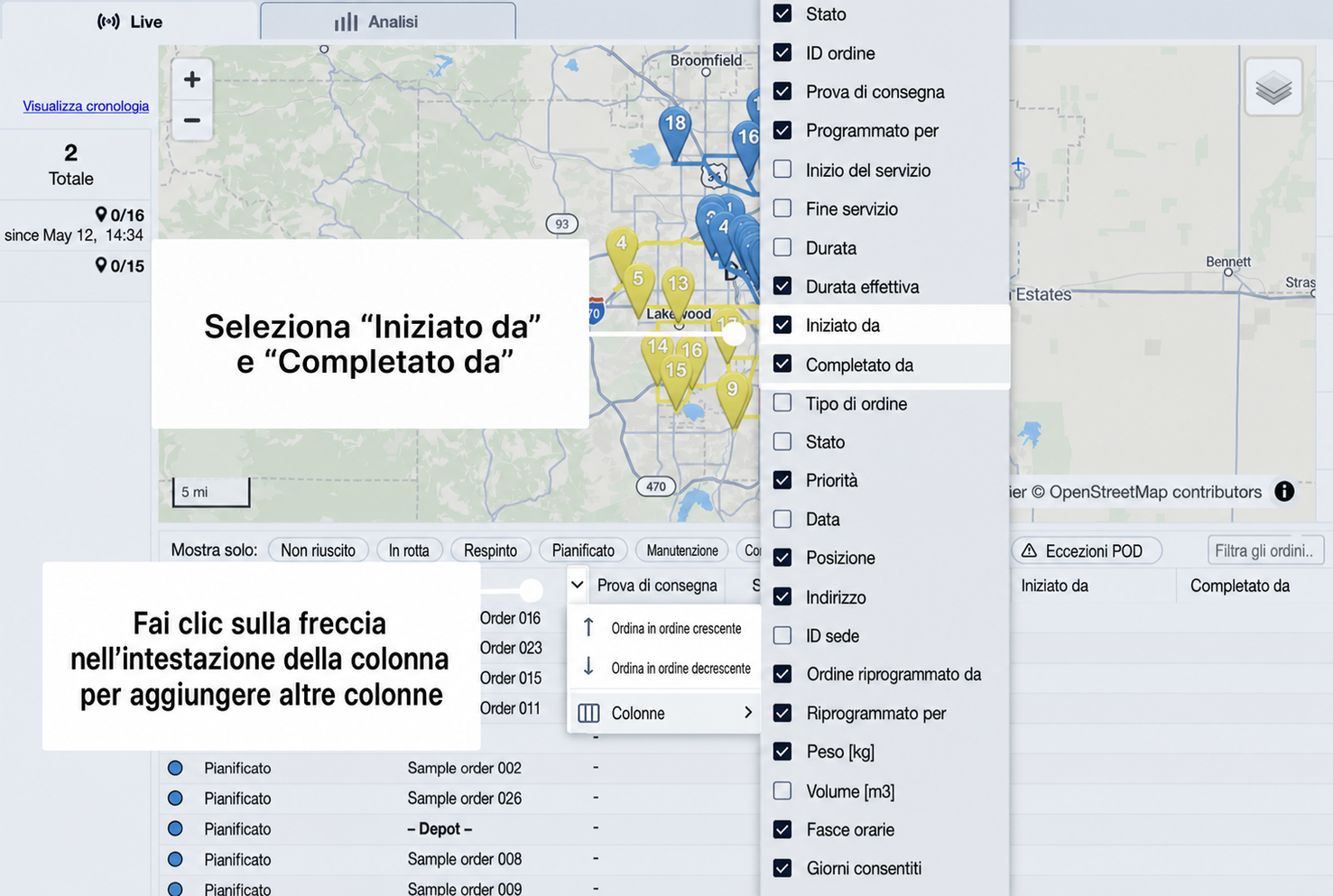
Task: Click the columns grid icon
Action: [x=588, y=713]
